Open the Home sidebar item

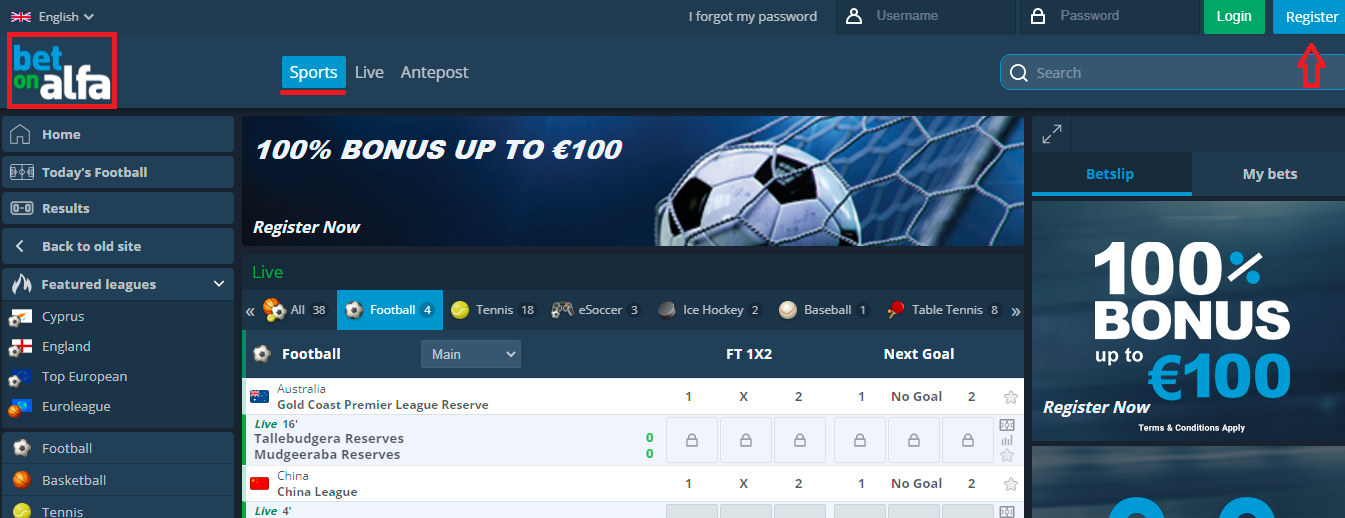(x=118, y=135)
